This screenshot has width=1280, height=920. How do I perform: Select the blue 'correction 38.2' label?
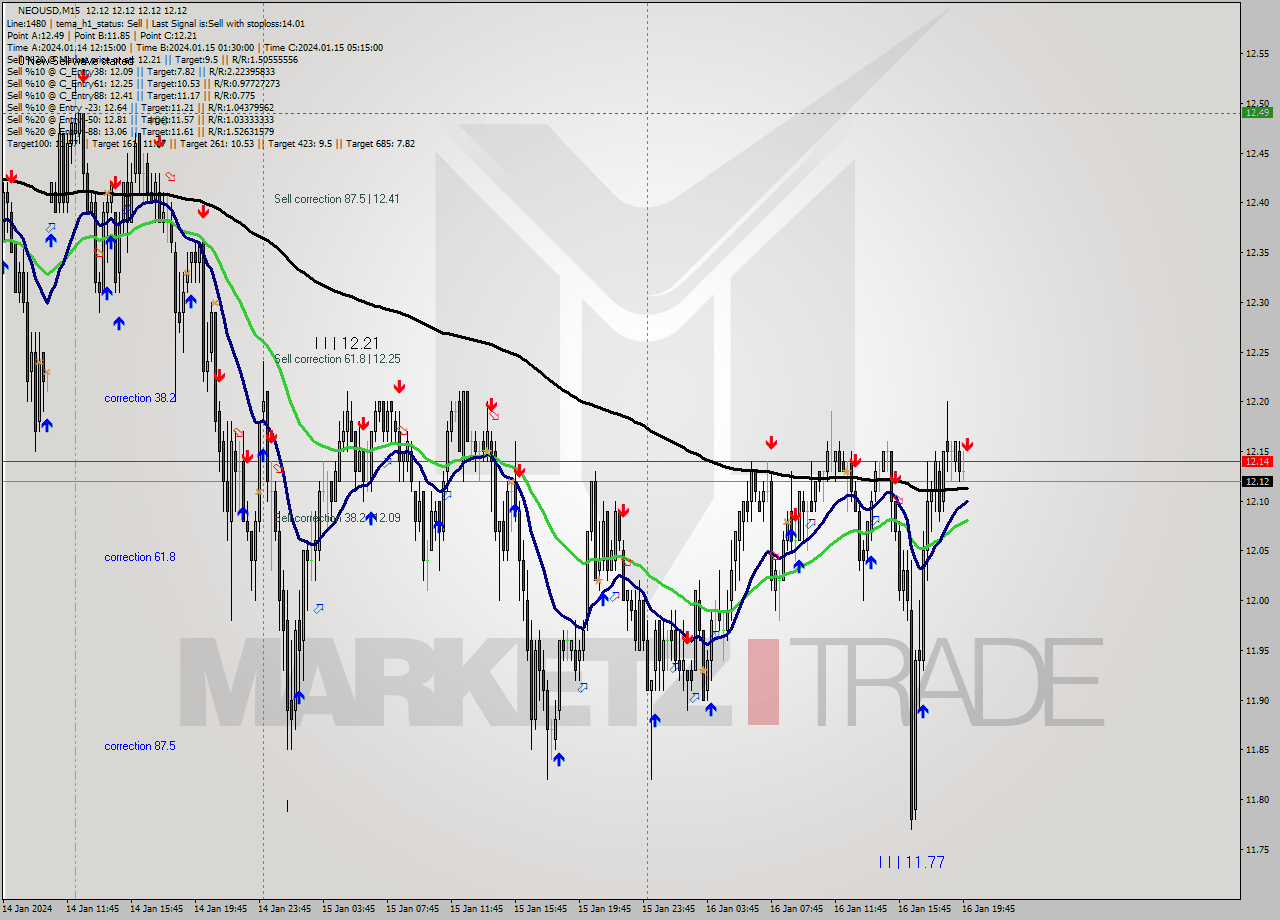140,398
